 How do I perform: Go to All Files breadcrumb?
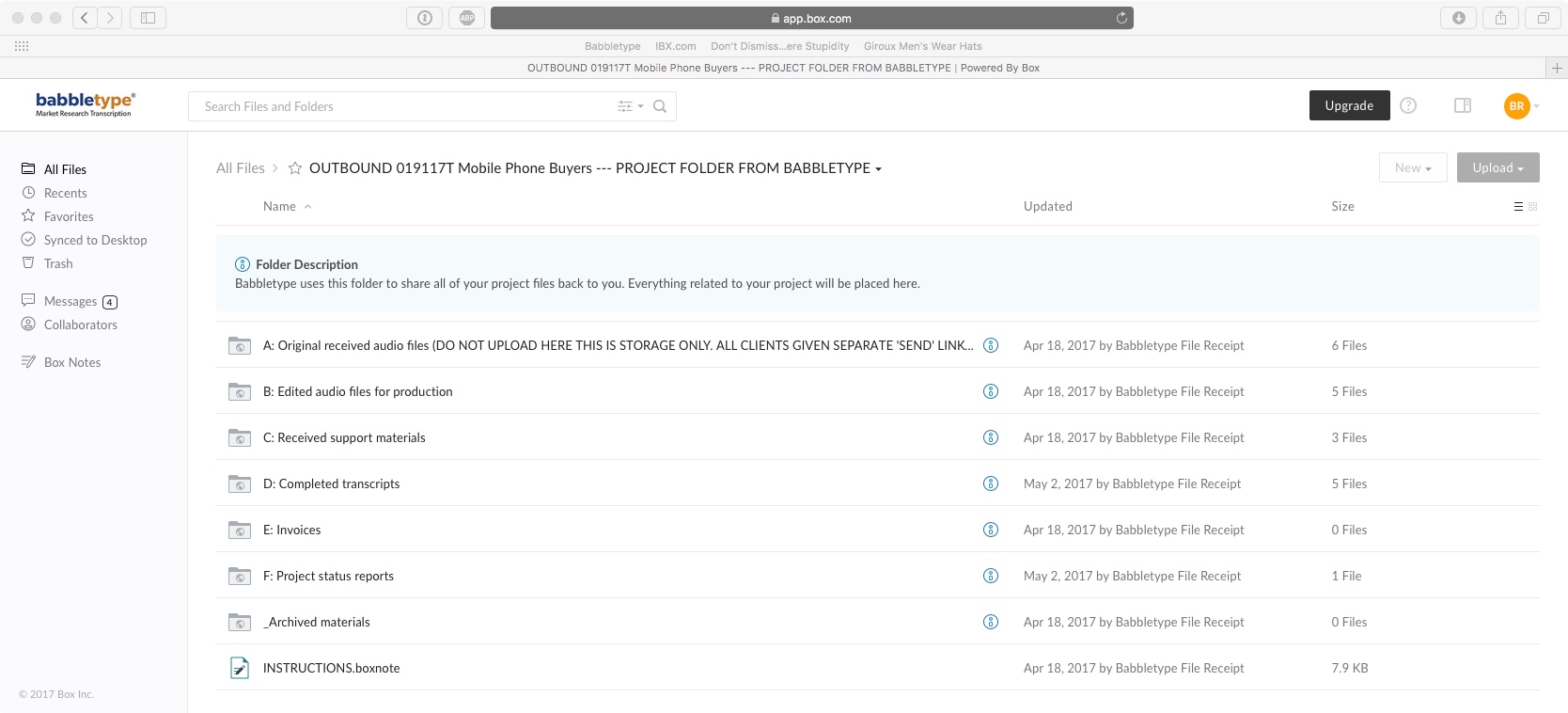(x=241, y=168)
